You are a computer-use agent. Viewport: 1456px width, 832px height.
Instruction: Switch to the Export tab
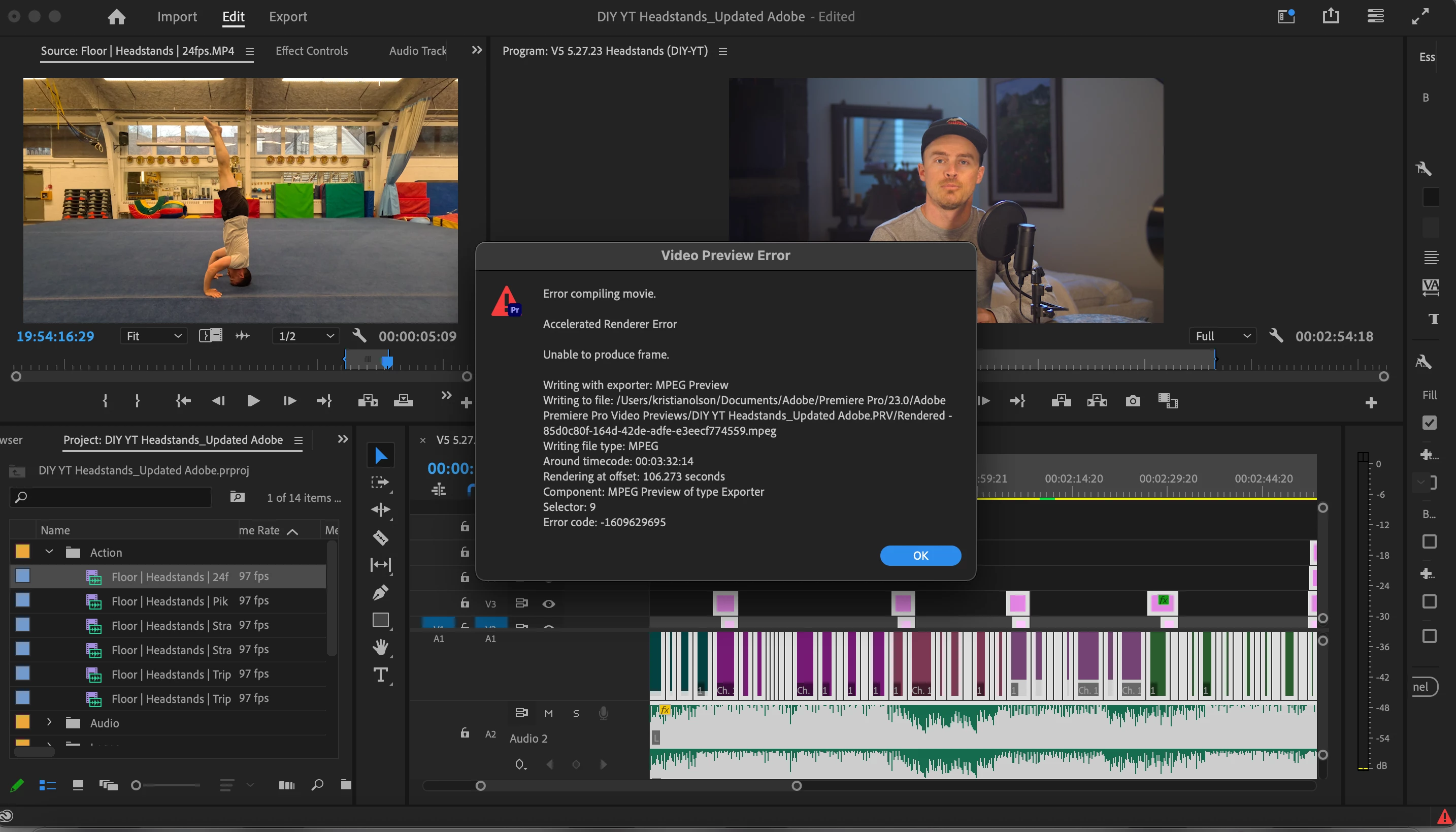[288, 17]
